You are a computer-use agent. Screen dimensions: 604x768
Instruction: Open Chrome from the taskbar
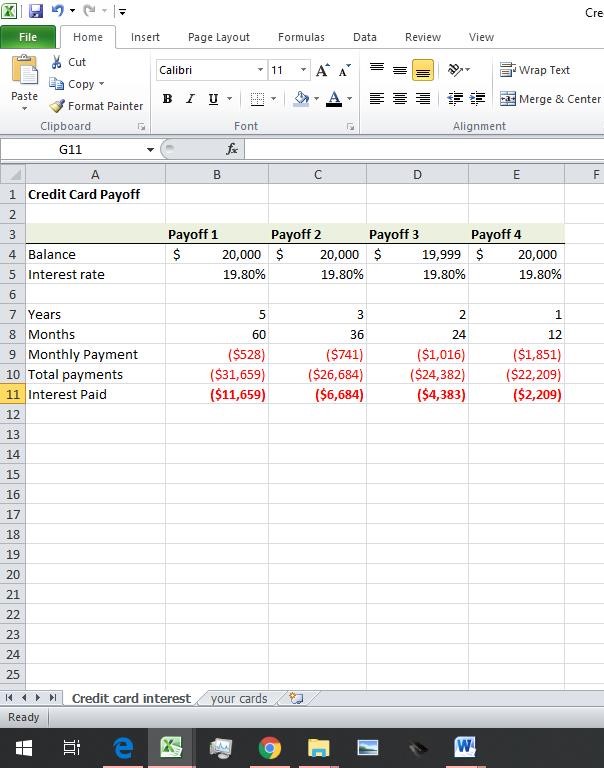269,747
